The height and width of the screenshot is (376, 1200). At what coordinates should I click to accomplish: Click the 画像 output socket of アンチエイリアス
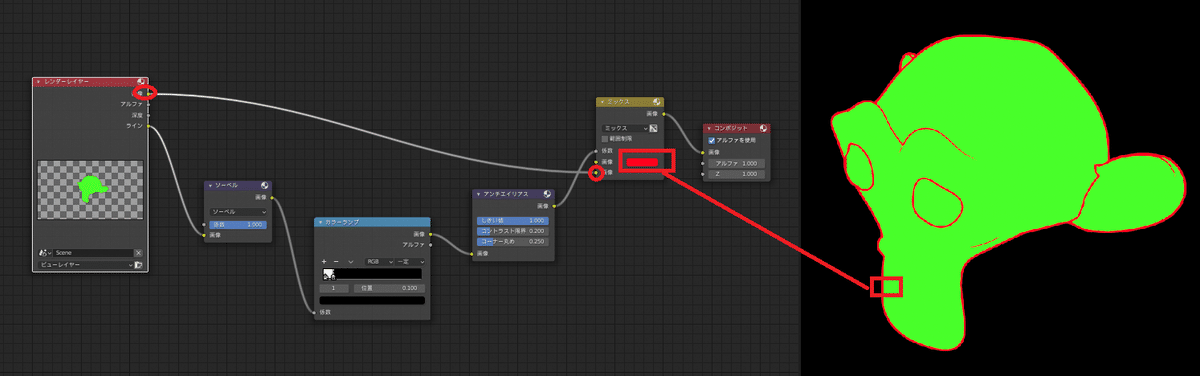pyautogui.click(x=555, y=206)
